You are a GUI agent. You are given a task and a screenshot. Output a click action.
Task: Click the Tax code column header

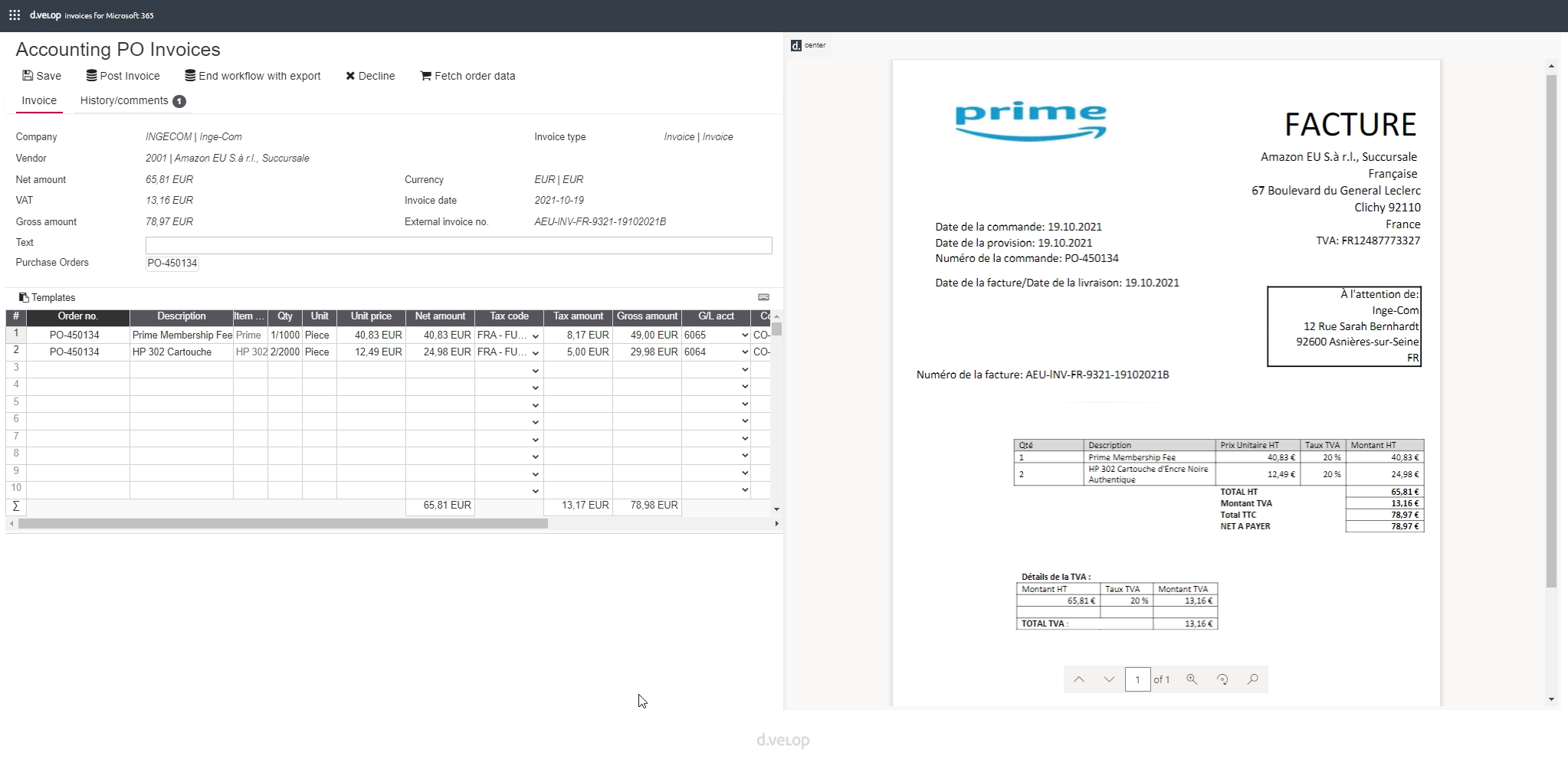509,316
